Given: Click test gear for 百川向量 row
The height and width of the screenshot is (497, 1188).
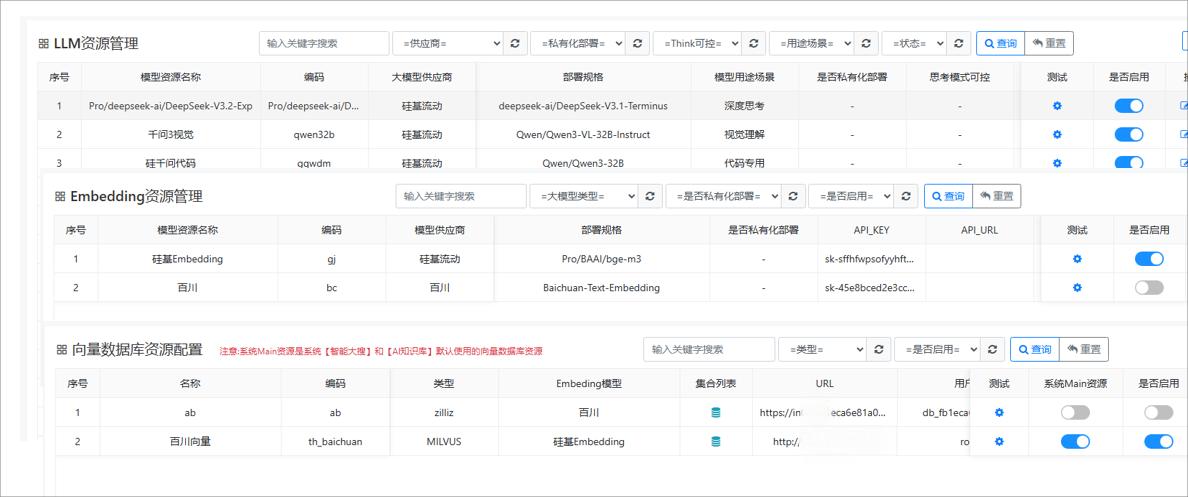Looking at the screenshot, I should click(x=999, y=442).
